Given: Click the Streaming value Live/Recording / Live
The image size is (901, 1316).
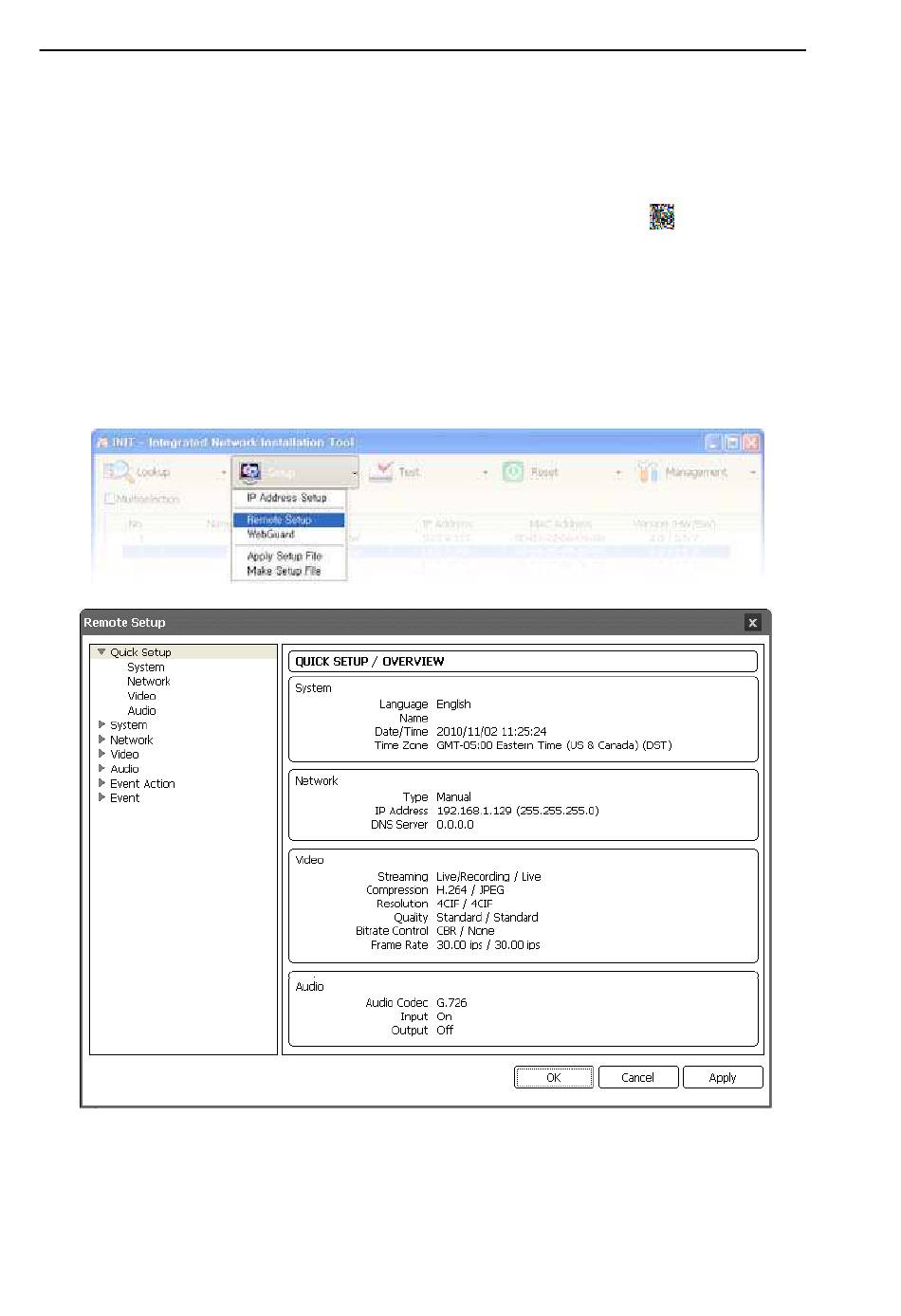Looking at the screenshot, I should click(x=488, y=877).
